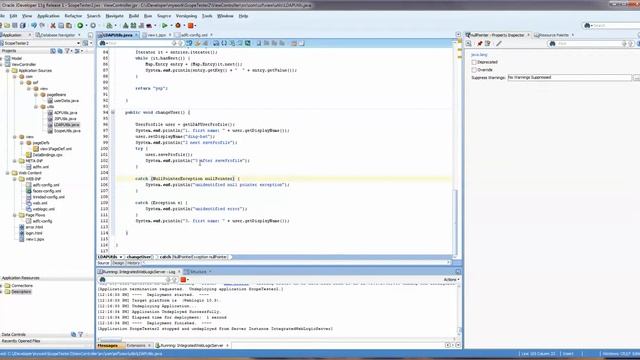Image resolution: width=640 pixels, height=360 pixels.
Task: Toggle the Override checkbox
Action: (474, 70)
